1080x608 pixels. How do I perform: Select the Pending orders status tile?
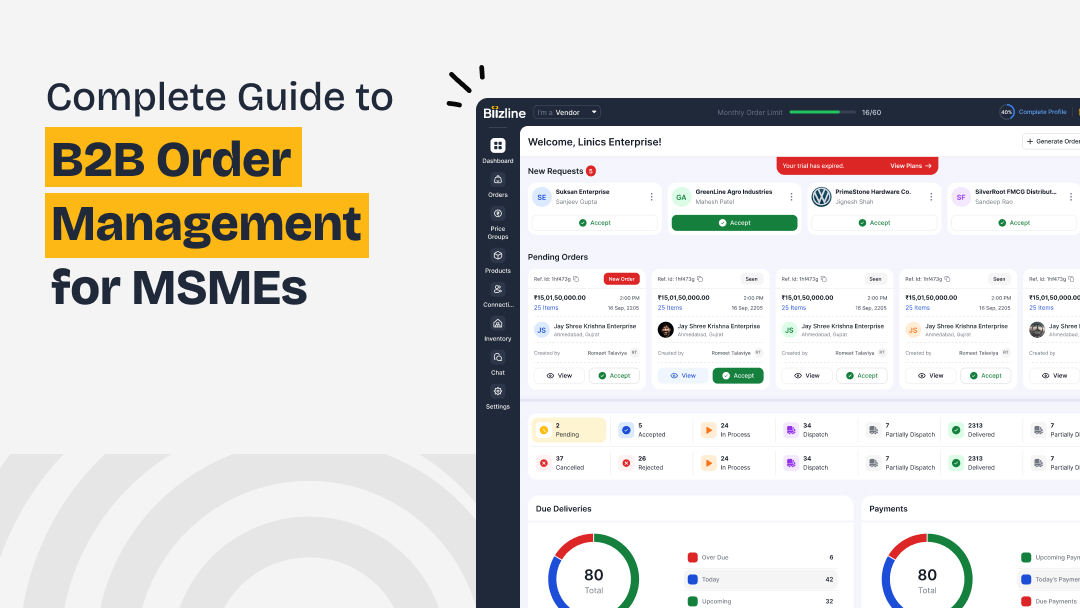coord(568,429)
